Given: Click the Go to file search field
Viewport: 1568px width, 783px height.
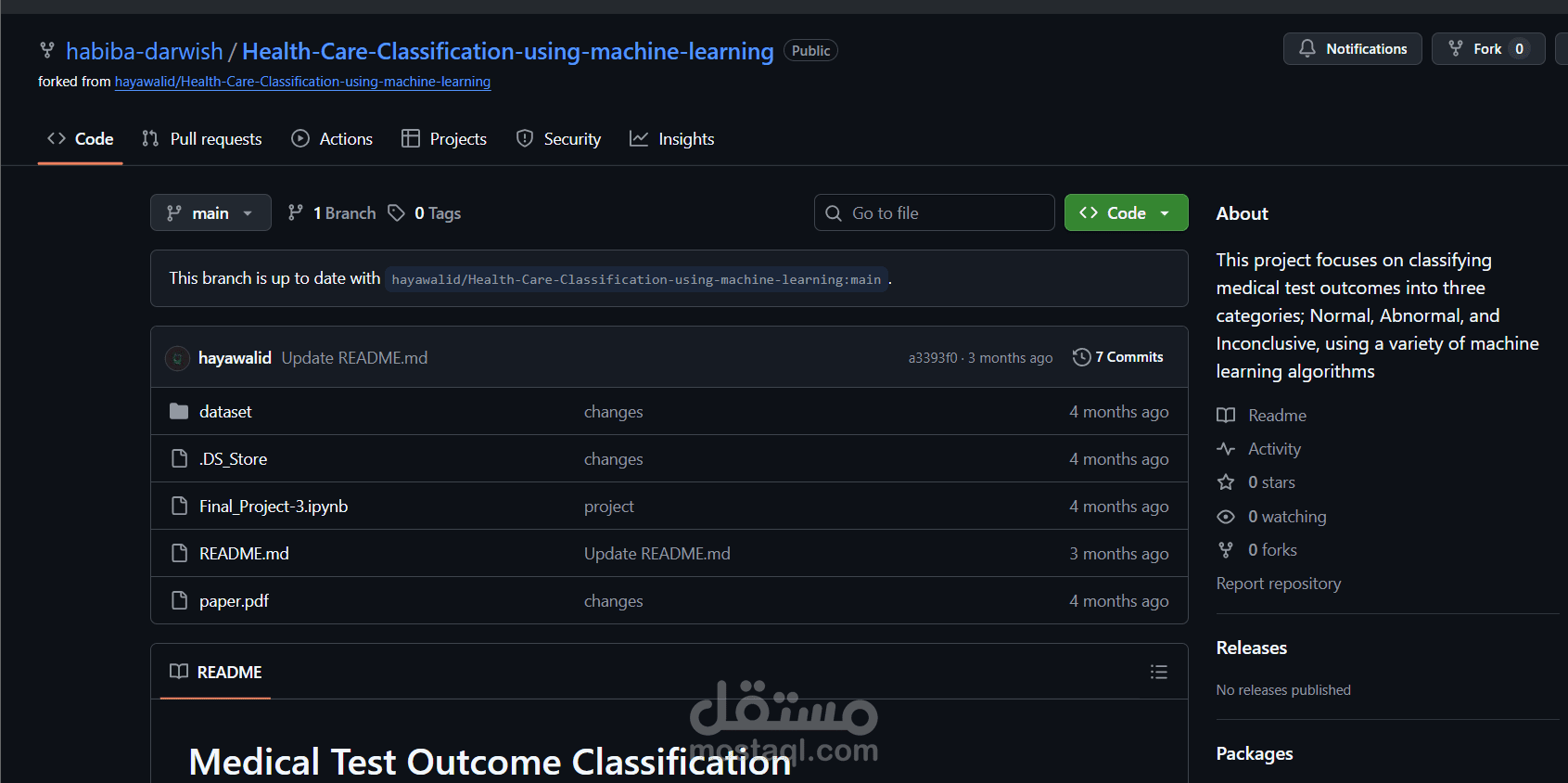Looking at the screenshot, I should click(x=935, y=212).
